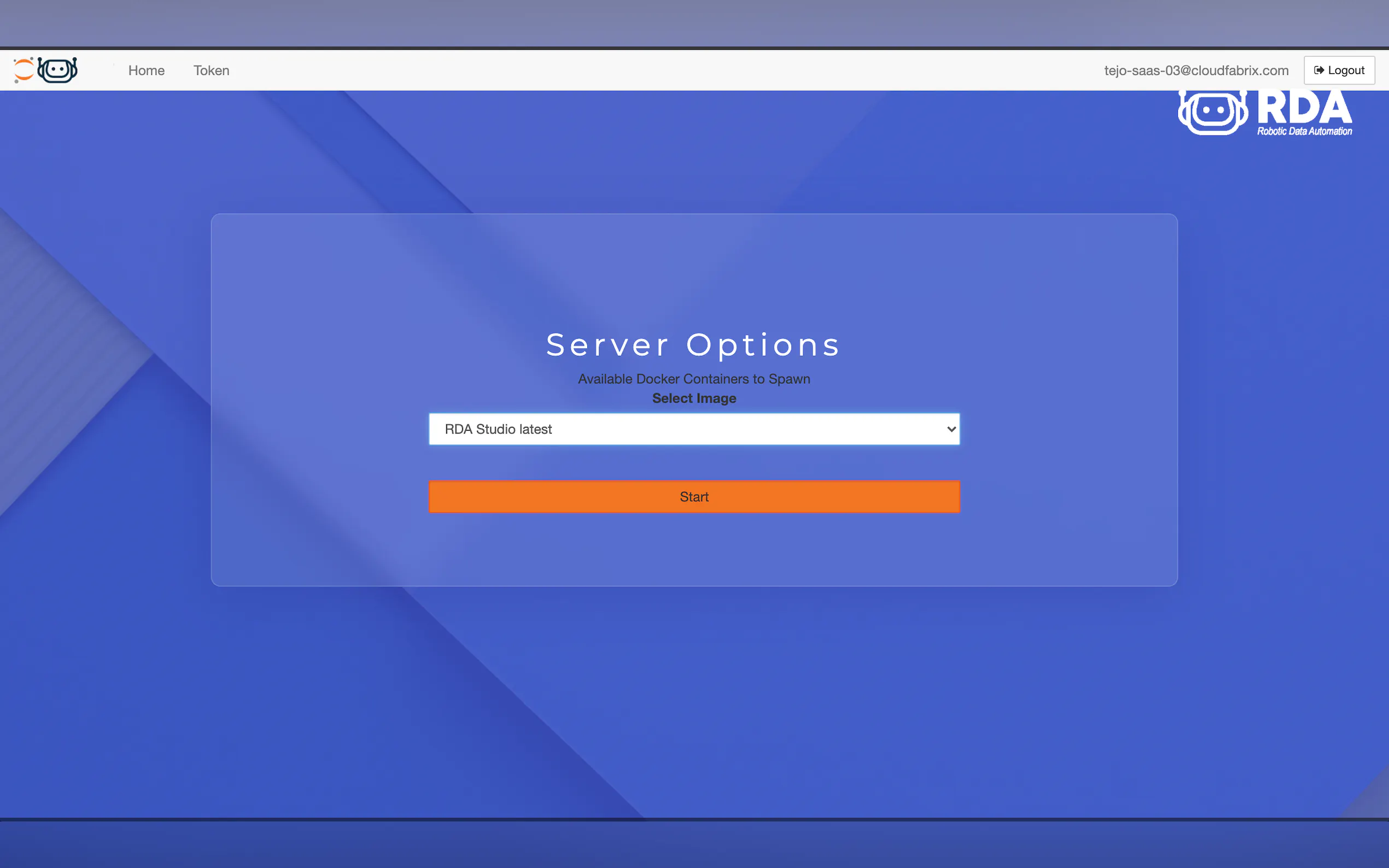Click the empty white navbar space

632,70
